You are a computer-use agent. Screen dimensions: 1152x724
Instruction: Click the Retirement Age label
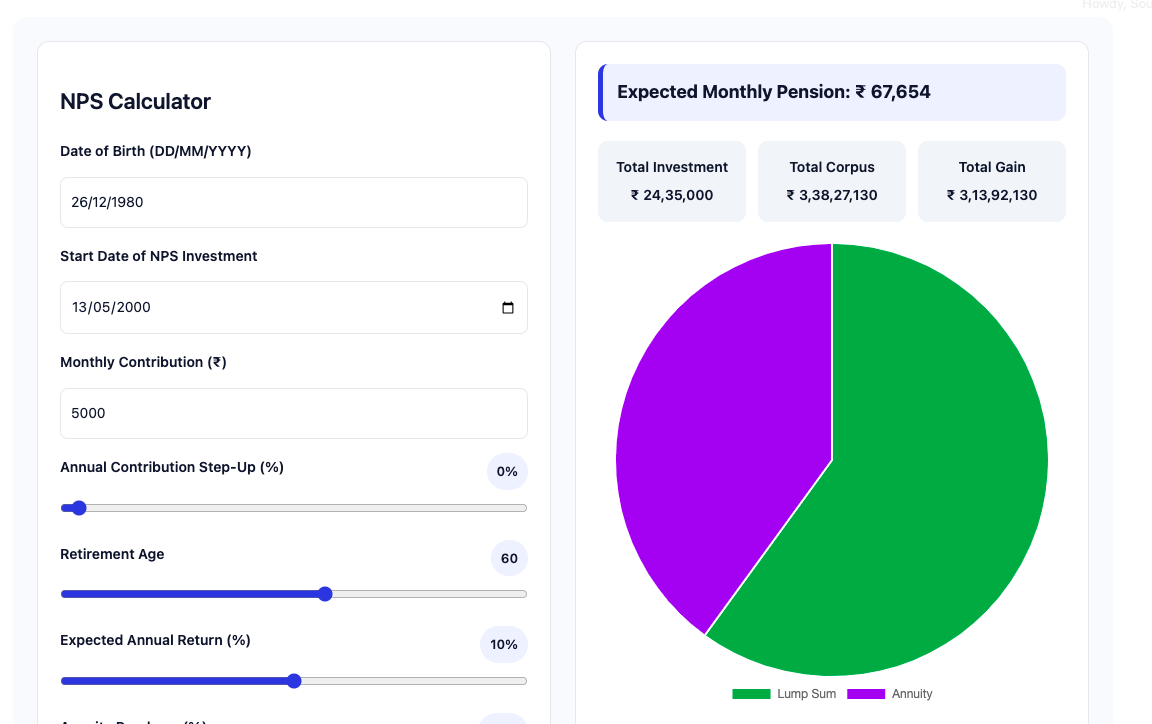point(112,554)
